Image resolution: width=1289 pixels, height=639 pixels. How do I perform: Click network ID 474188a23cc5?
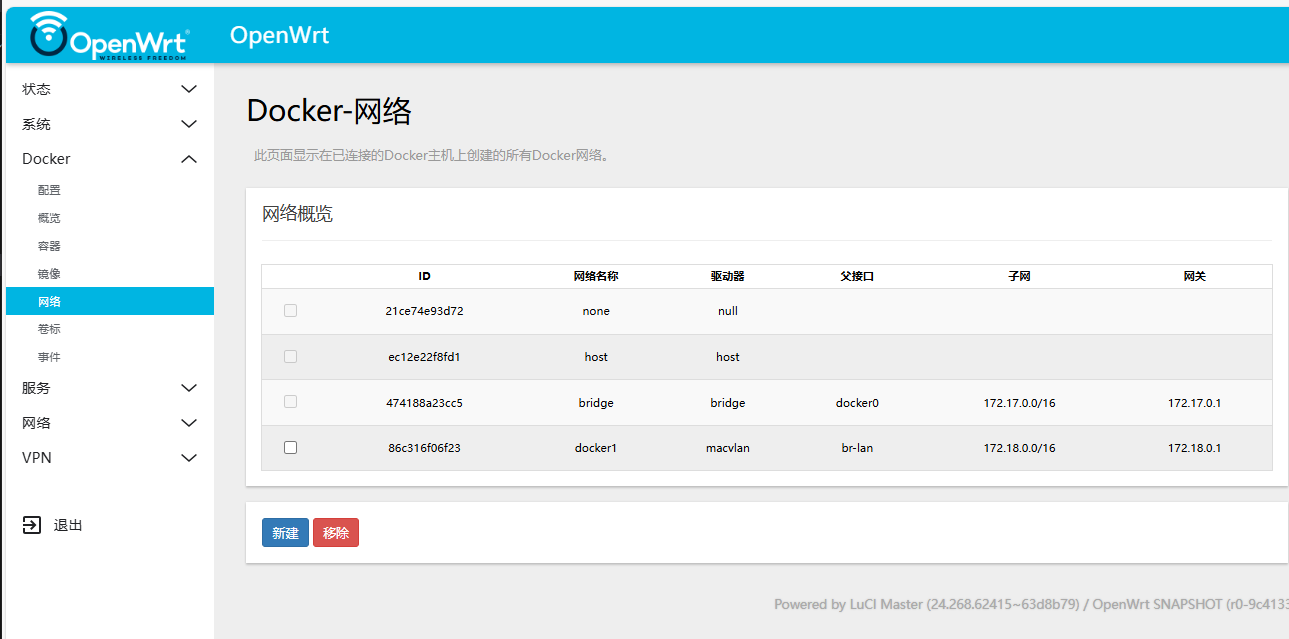pyautogui.click(x=424, y=403)
